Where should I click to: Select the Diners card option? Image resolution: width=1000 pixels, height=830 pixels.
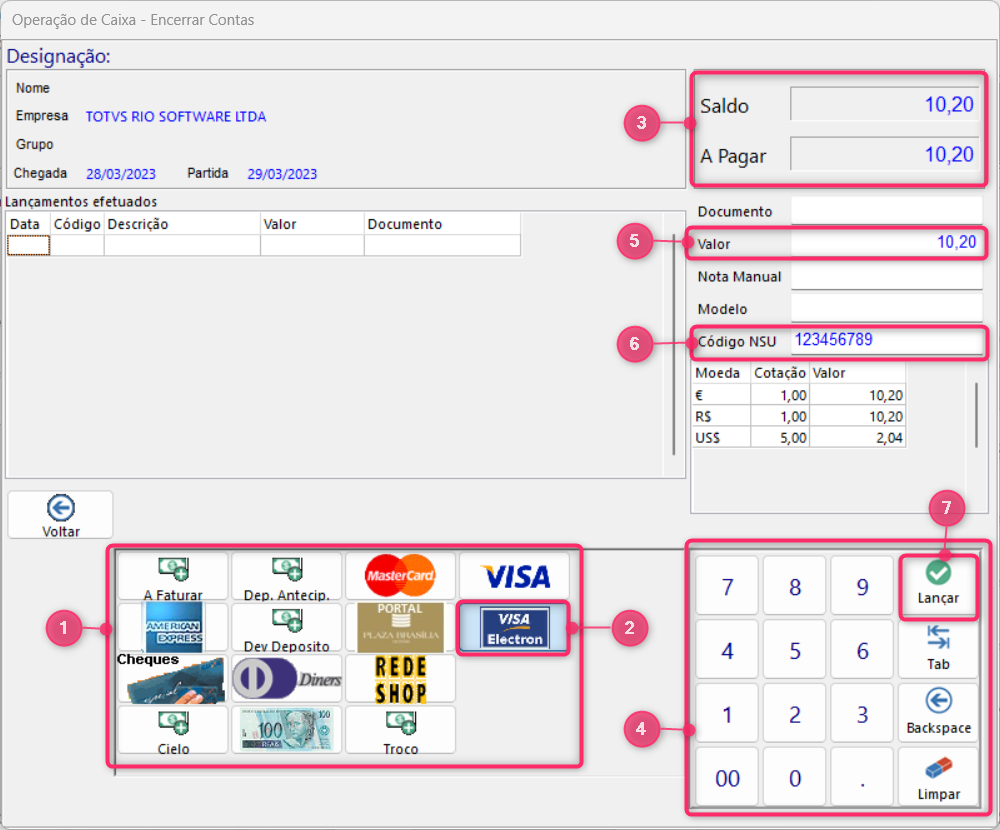click(x=286, y=679)
